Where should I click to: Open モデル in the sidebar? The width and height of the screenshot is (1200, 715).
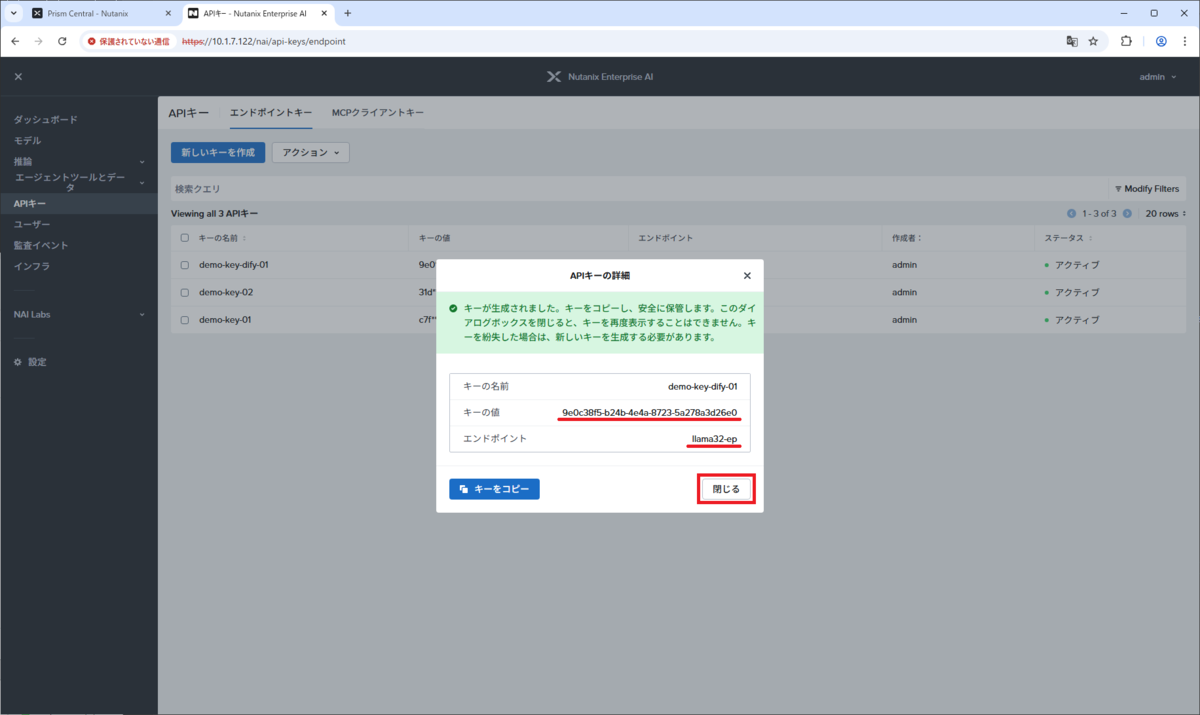coord(27,141)
